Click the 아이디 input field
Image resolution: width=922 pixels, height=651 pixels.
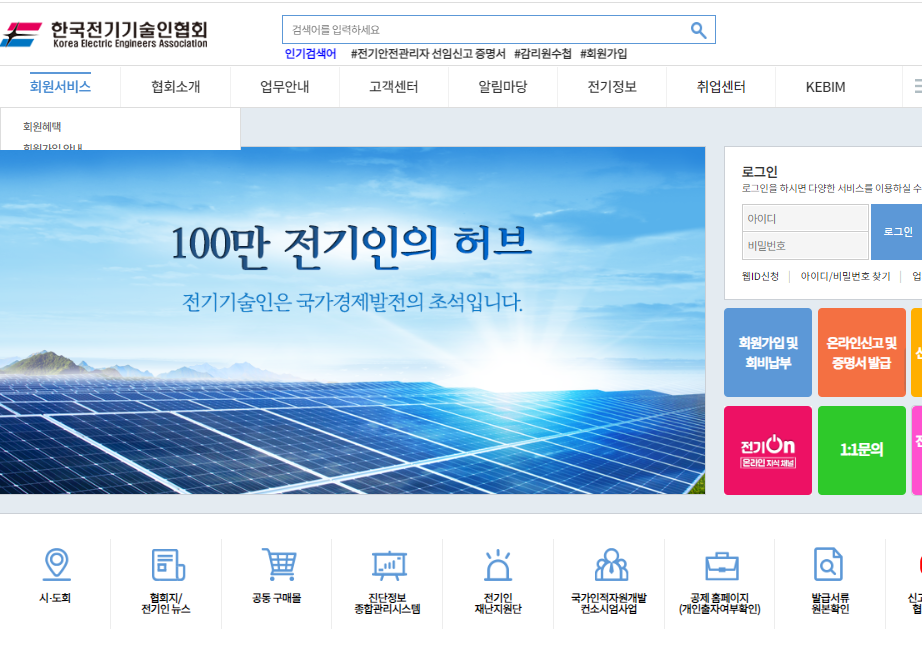click(805, 218)
